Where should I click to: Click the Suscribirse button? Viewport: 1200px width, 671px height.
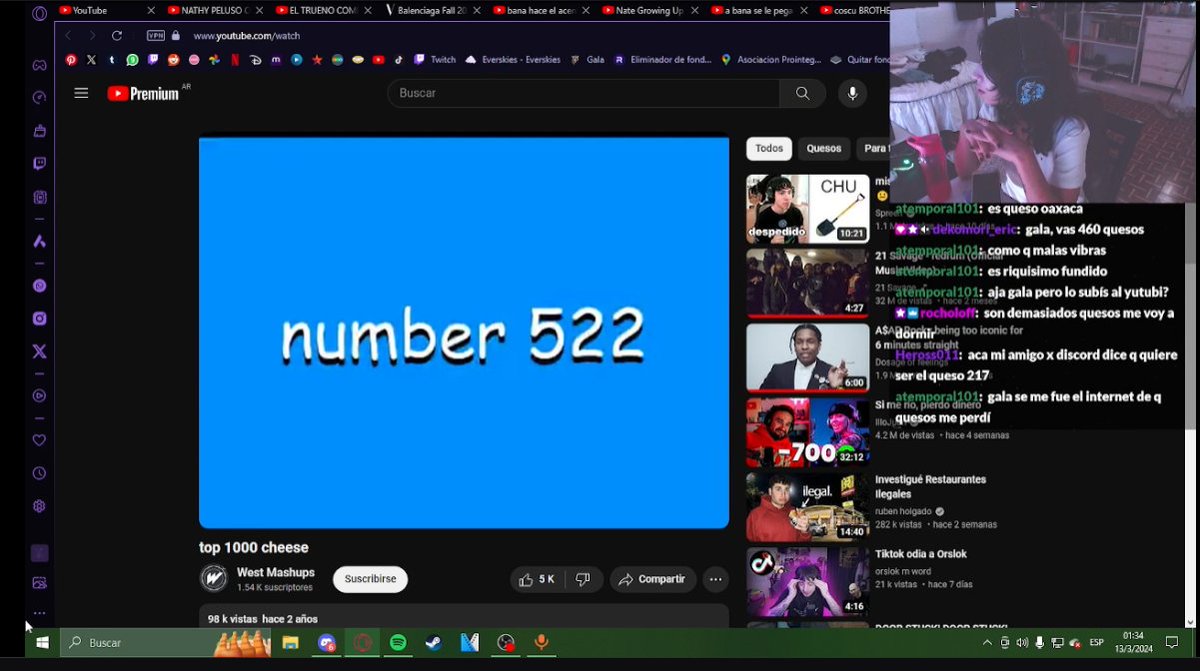pyautogui.click(x=370, y=579)
